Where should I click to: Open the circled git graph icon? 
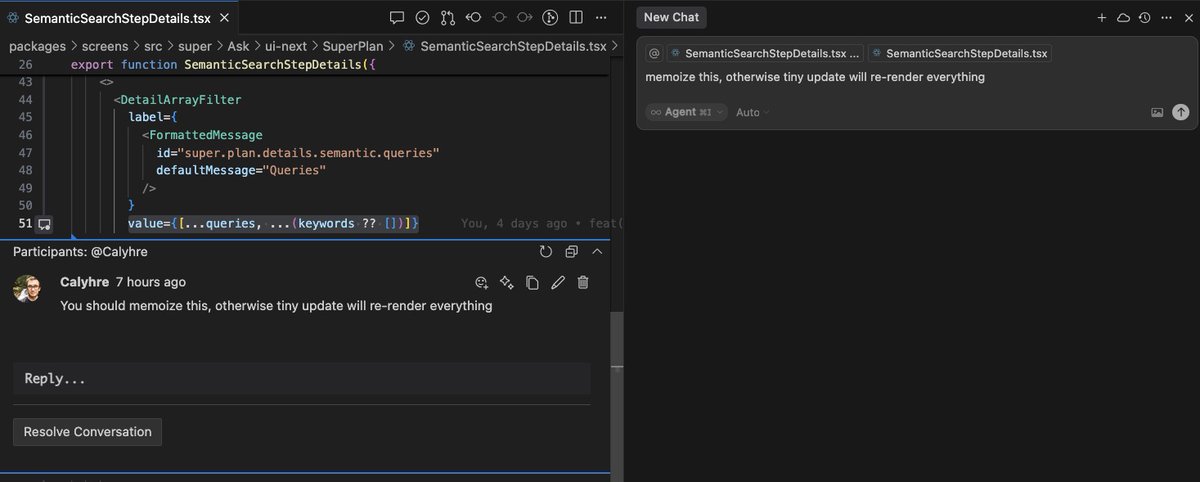(x=550, y=17)
